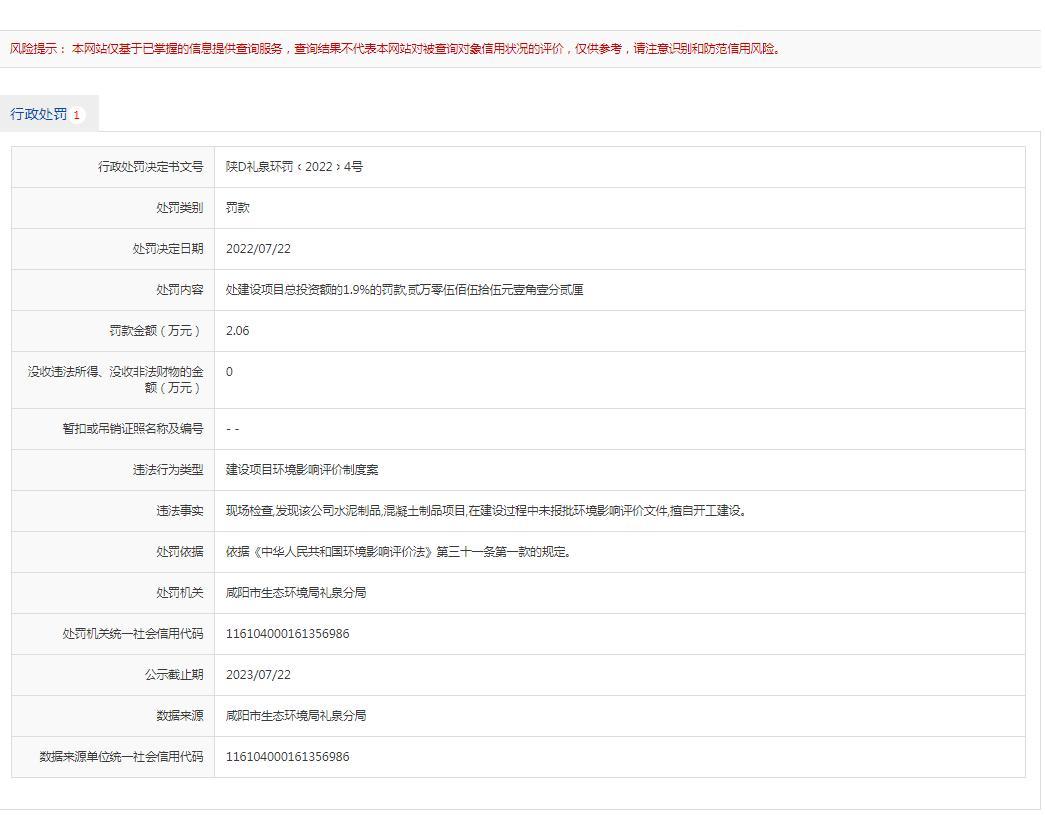Click the 处罚内容 label
Viewport: 1045px width, 822px height.
tap(179, 290)
